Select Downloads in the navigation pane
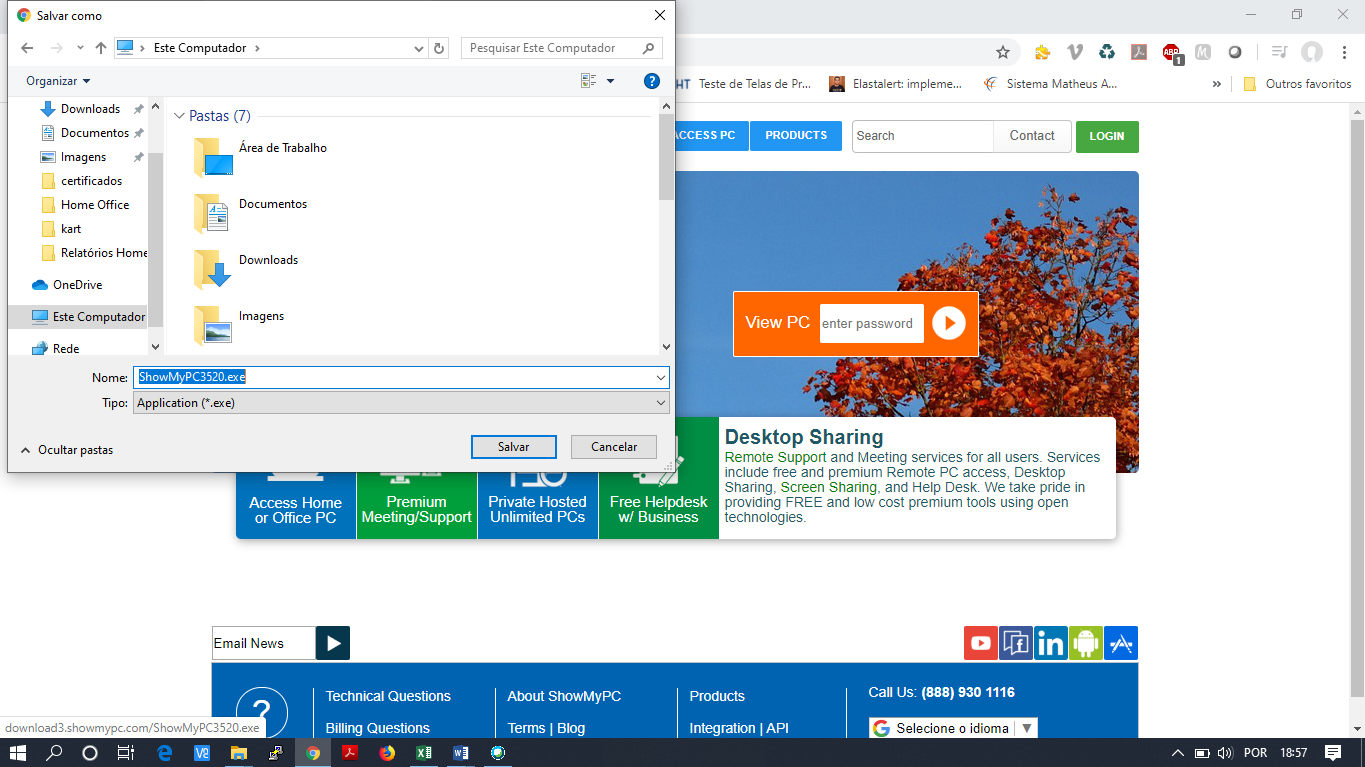 click(x=90, y=109)
